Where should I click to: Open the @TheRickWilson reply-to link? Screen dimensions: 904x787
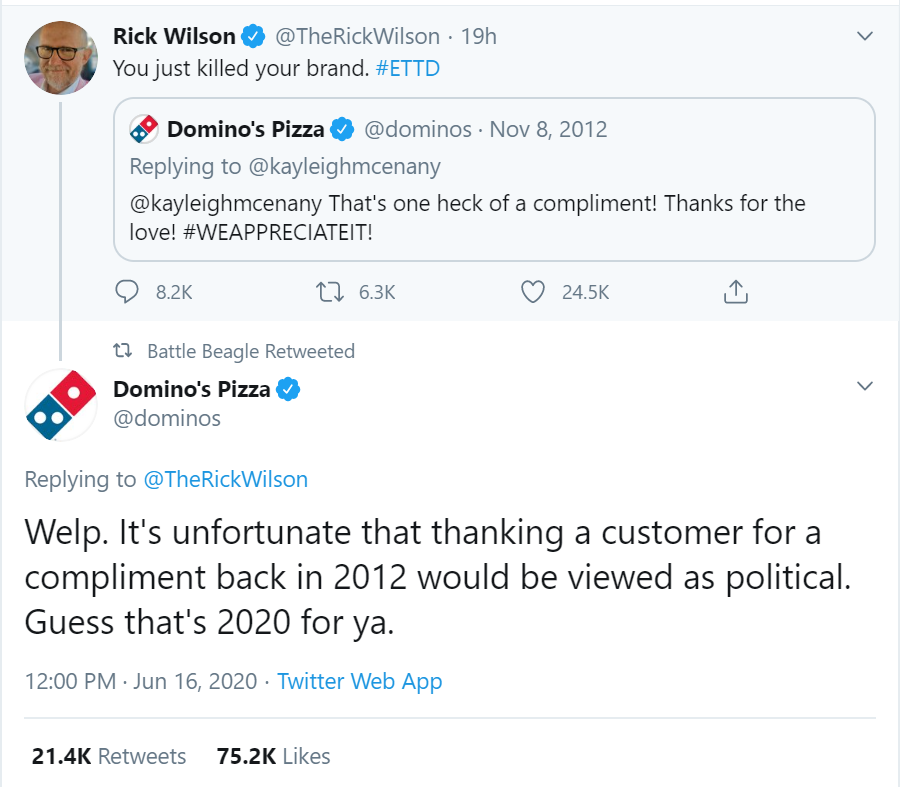pyautogui.click(x=226, y=479)
